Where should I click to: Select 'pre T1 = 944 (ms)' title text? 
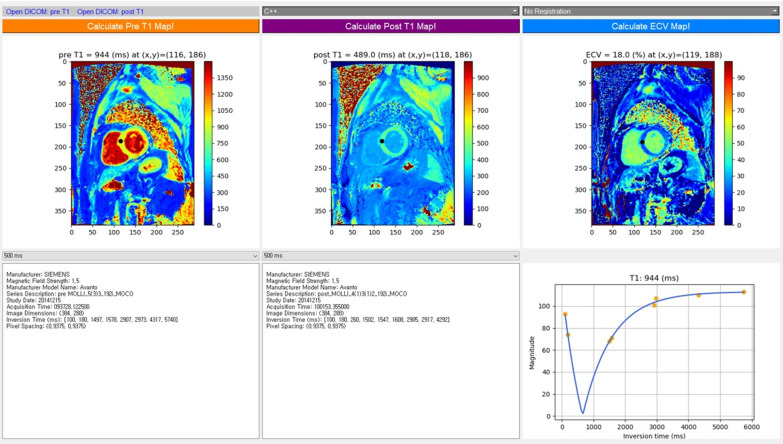point(93,55)
